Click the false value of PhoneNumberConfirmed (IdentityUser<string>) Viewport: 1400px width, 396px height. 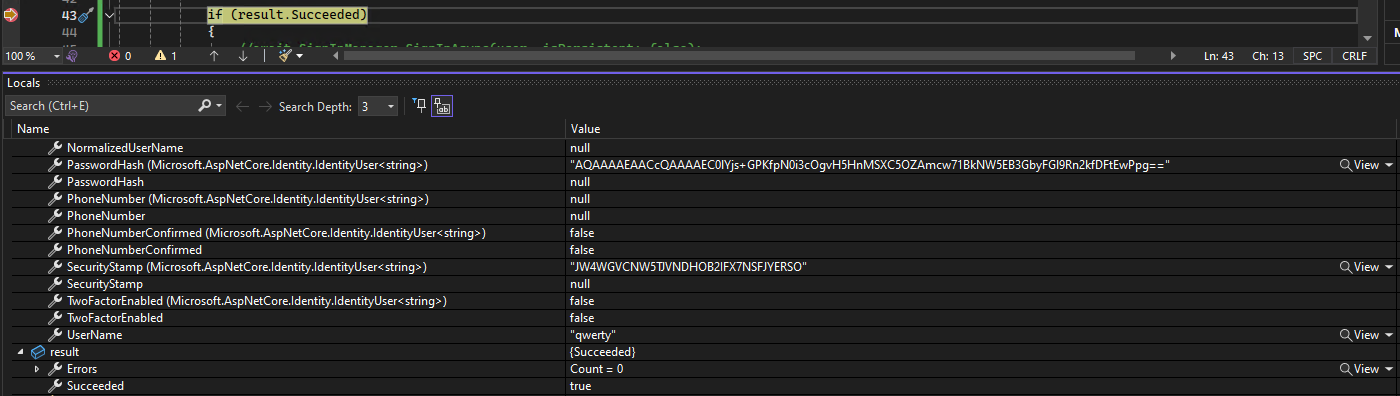coord(582,233)
